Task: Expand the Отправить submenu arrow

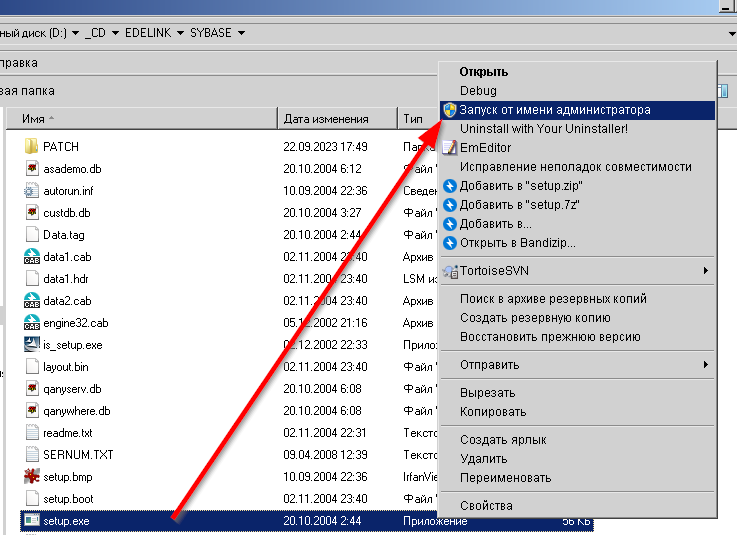Action: pos(705,365)
